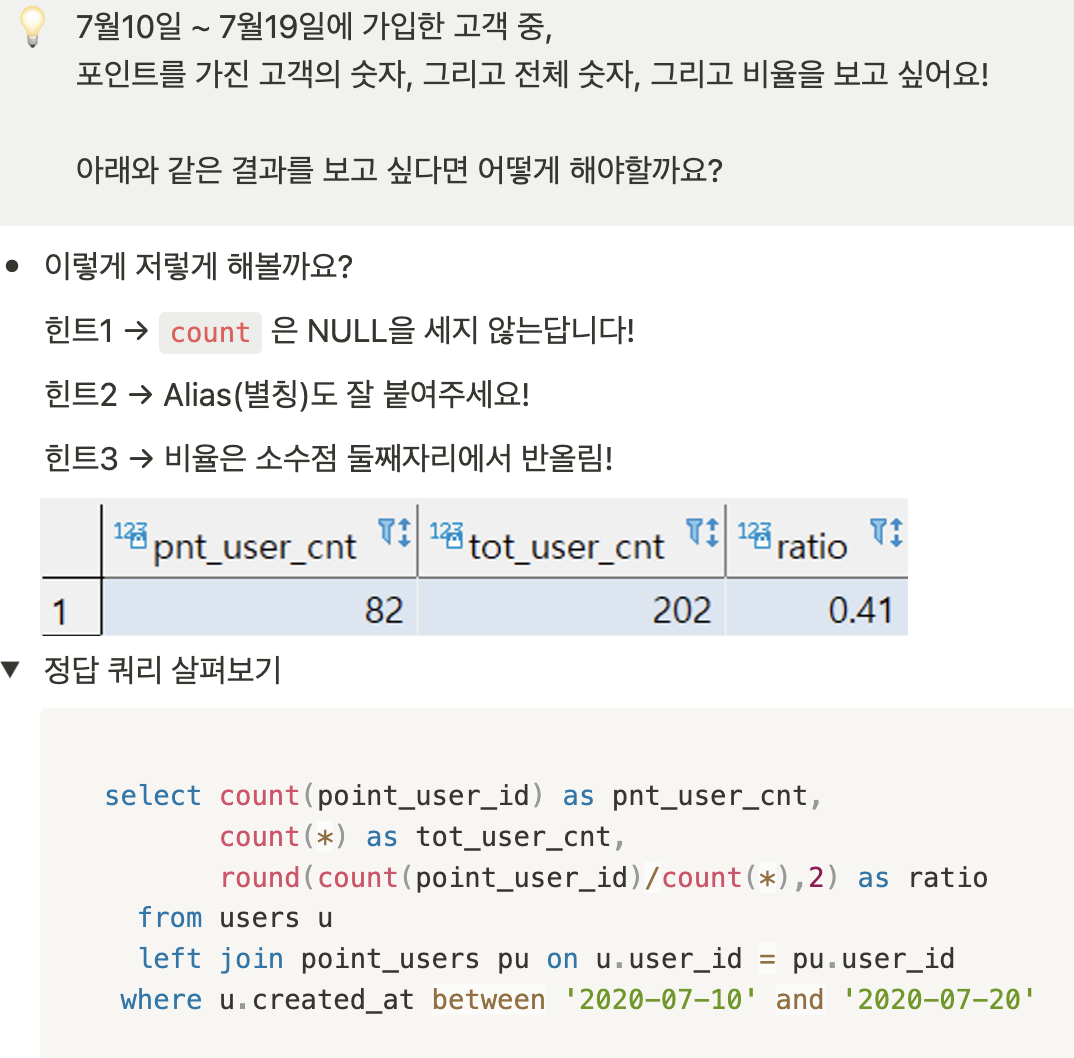Viewport: 1074px width, 1058px height.
Task: Click the cell with value 0.41
Action: (817, 607)
